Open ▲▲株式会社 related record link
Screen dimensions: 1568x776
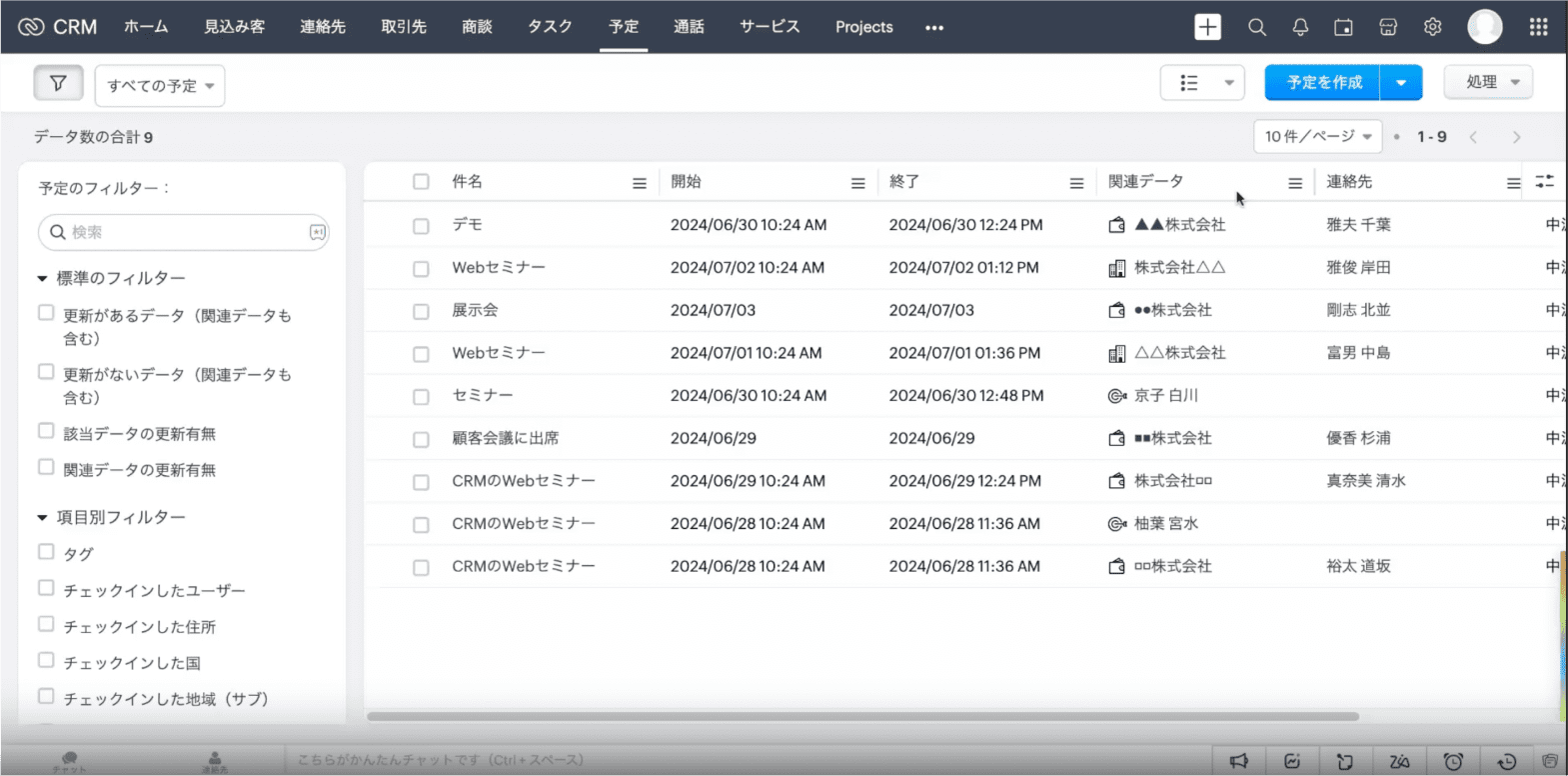[x=1179, y=225]
